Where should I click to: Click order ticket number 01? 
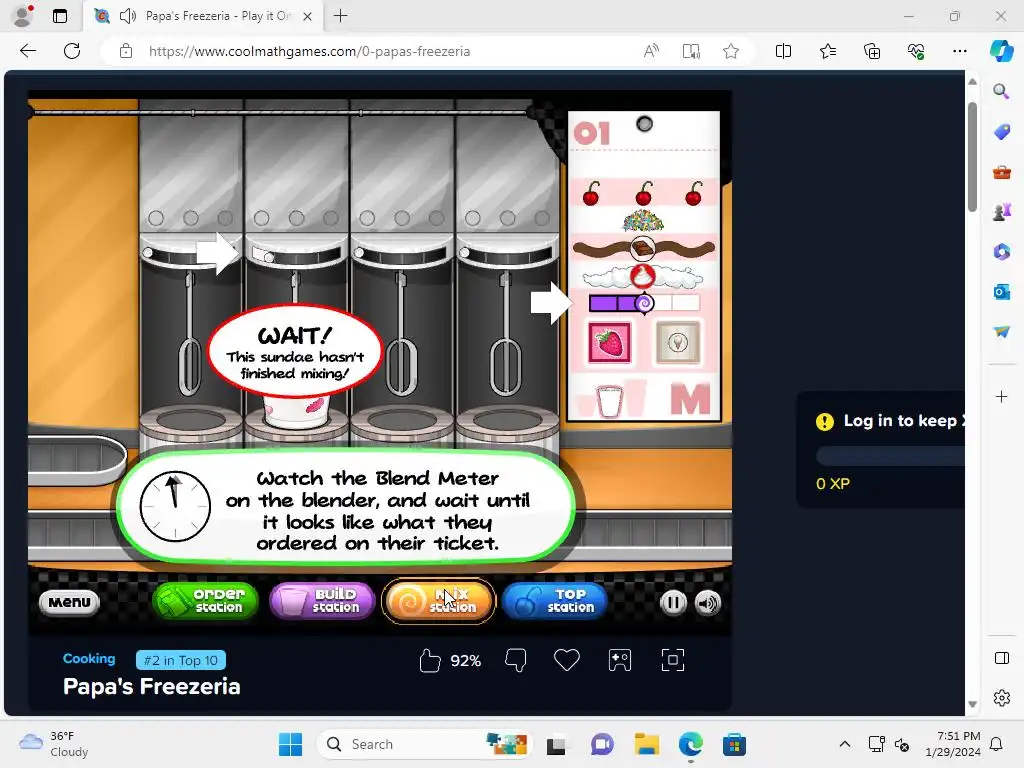592,134
